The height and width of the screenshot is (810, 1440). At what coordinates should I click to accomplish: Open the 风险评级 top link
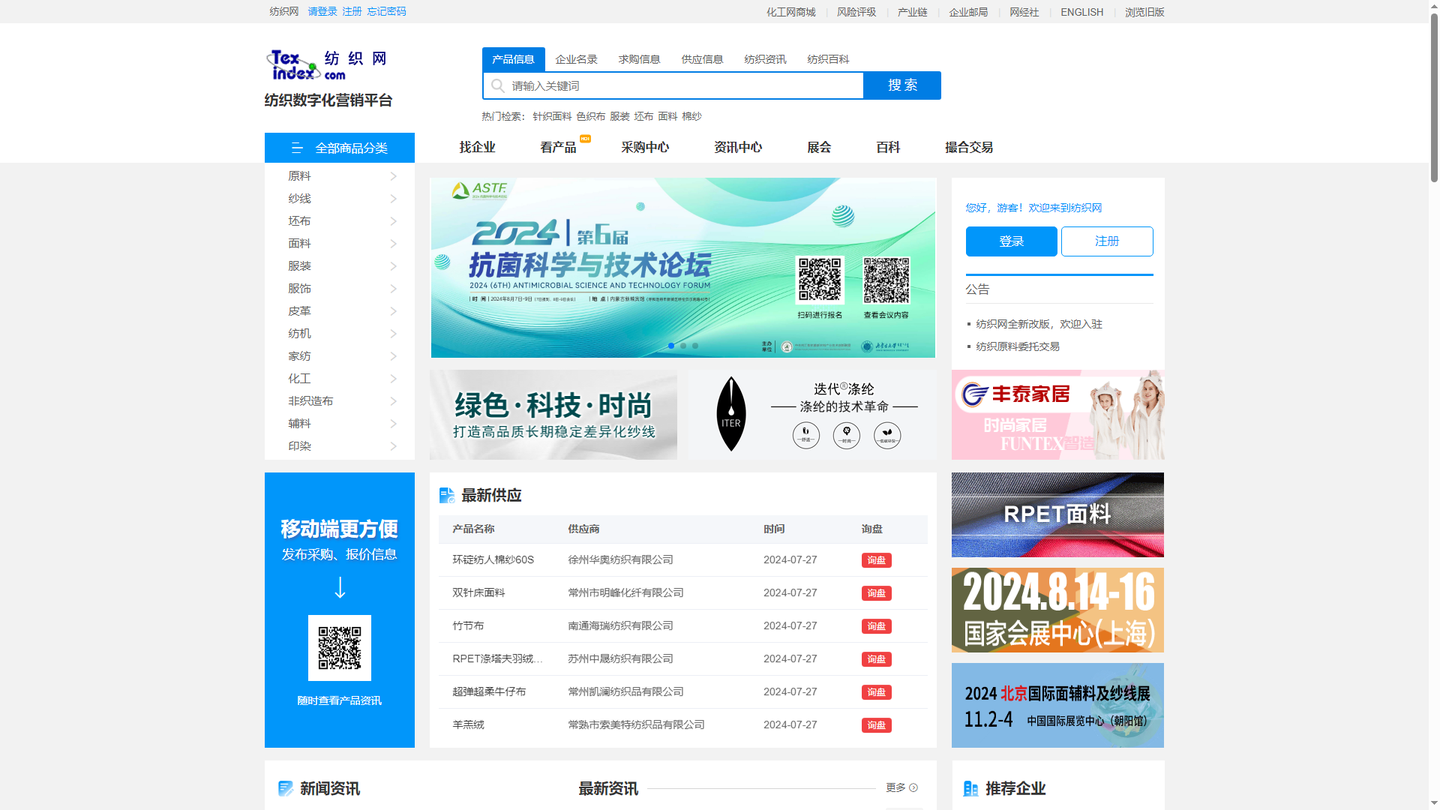pos(856,12)
